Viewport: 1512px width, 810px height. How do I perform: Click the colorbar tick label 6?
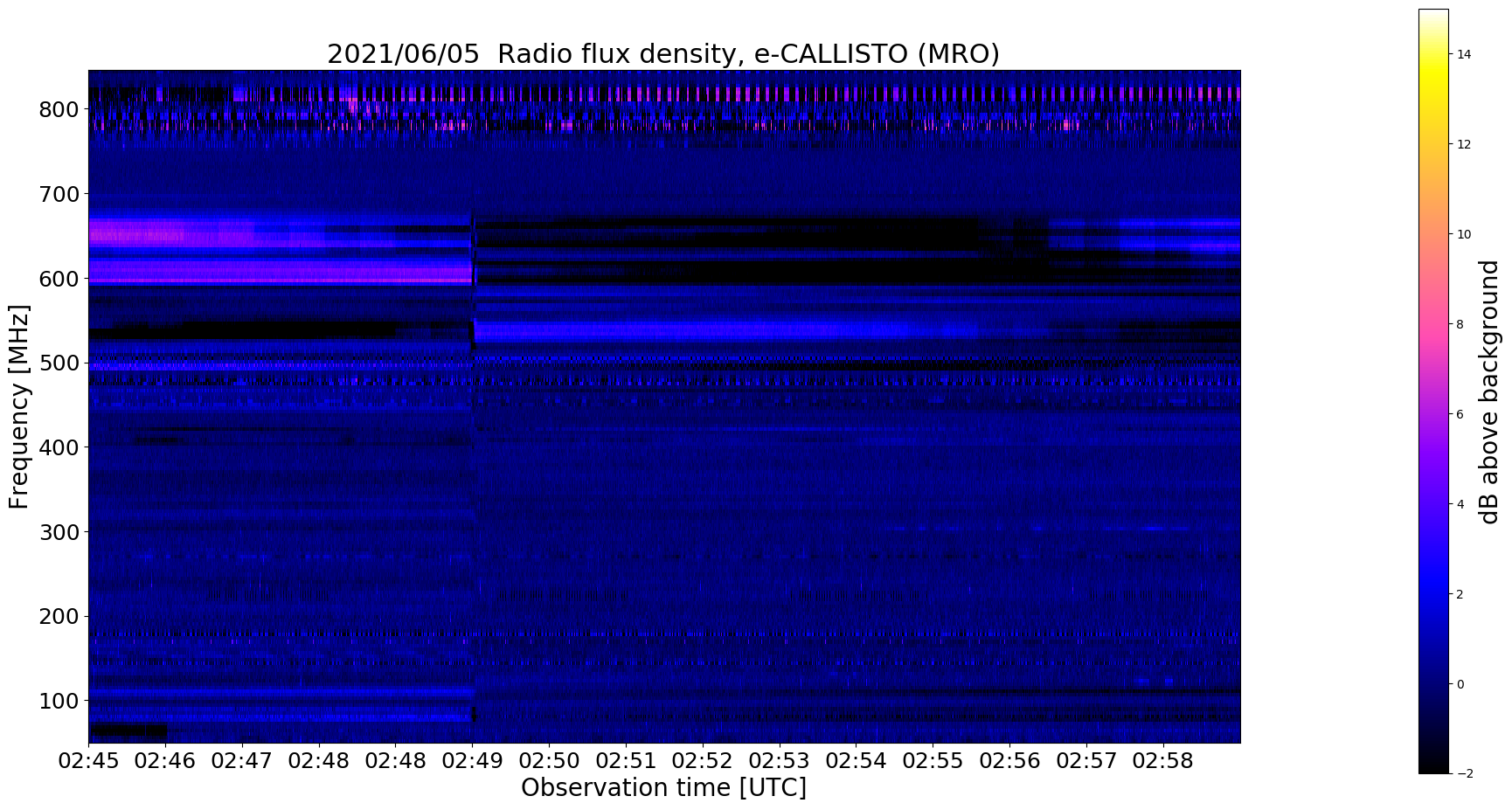click(1460, 415)
